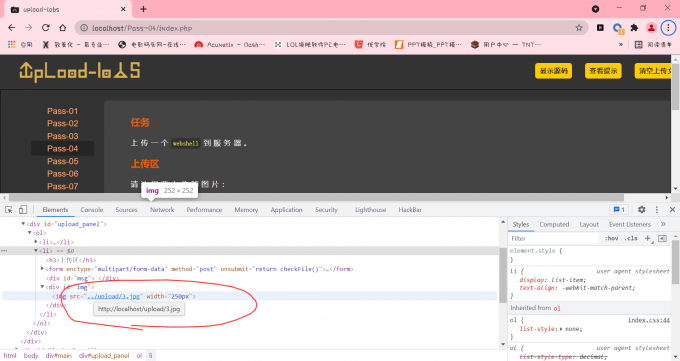This screenshot has width=680, height=361.
Task: Open a new browser tab
Action: click(x=143, y=9)
